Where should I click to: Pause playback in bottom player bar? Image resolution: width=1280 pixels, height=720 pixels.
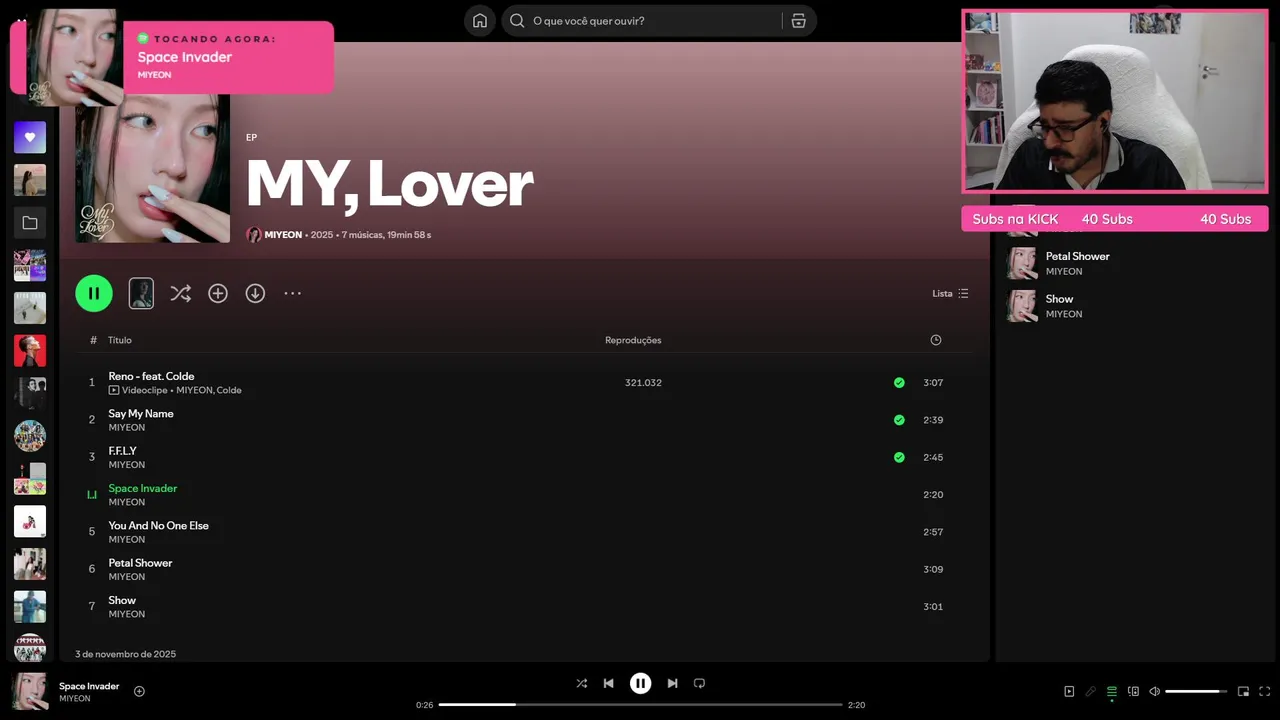[x=640, y=683]
